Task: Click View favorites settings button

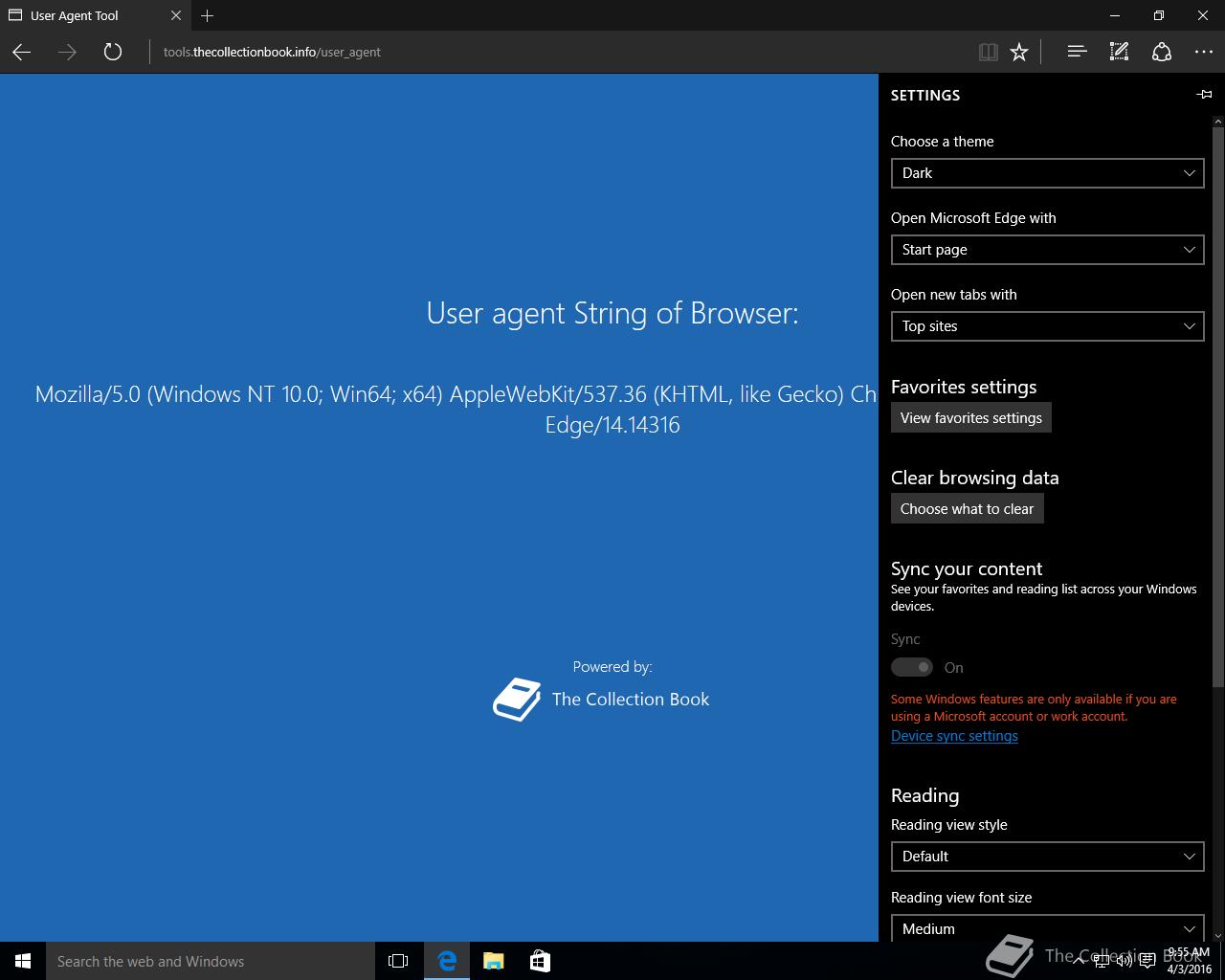Action: (971, 417)
